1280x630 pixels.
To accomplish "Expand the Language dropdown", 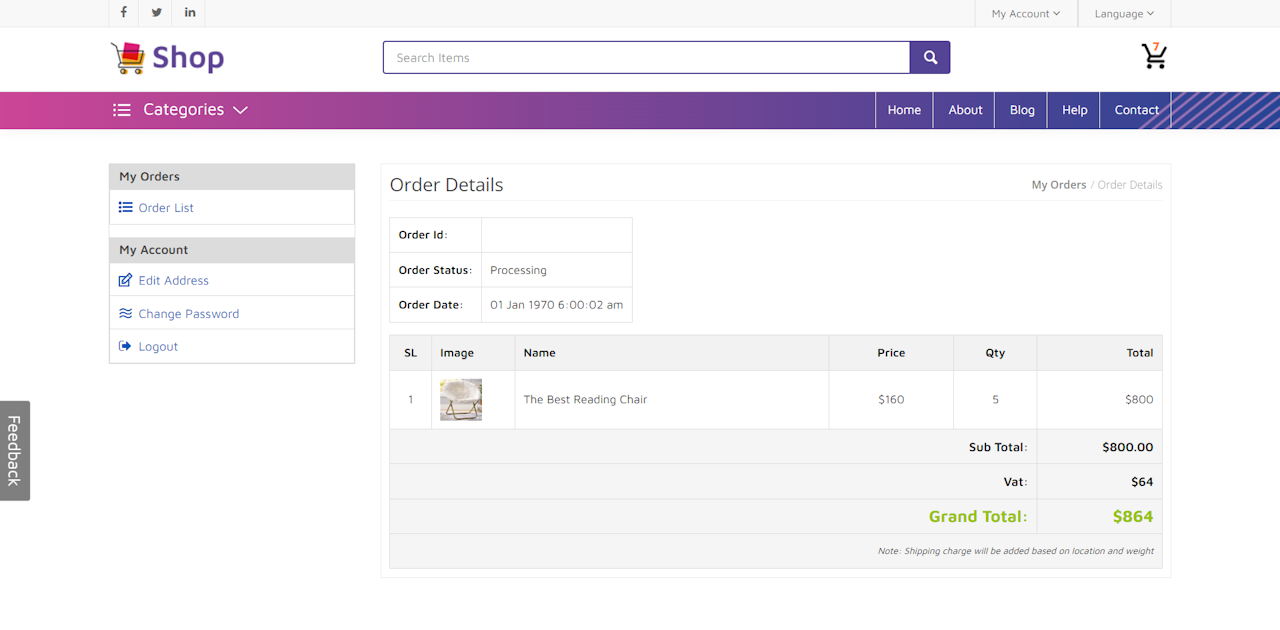I will (x=1124, y=13).
